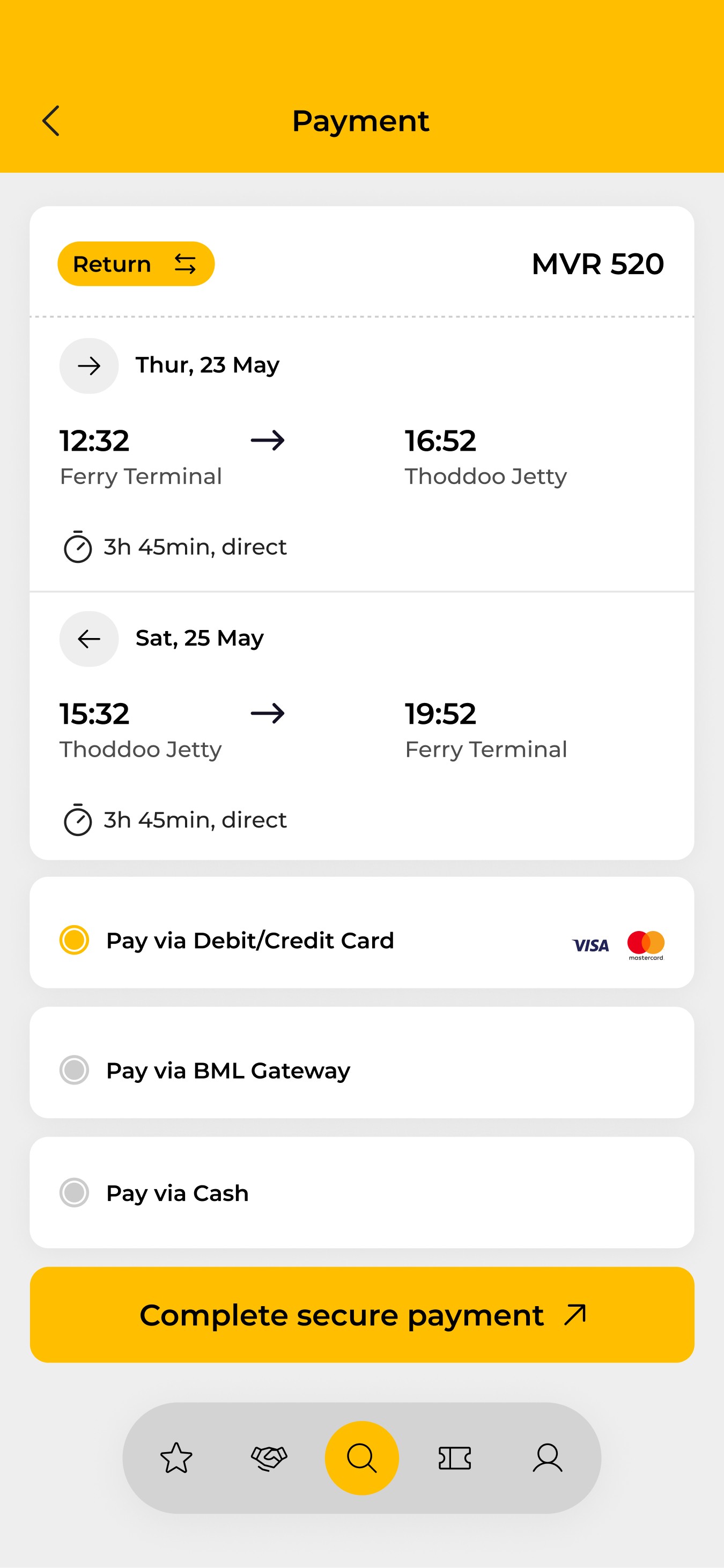Viewport: 724px width, 1568px height.
Task: Tap the outbound 3h 45min duration timer
Action: [x=175, y=547]
